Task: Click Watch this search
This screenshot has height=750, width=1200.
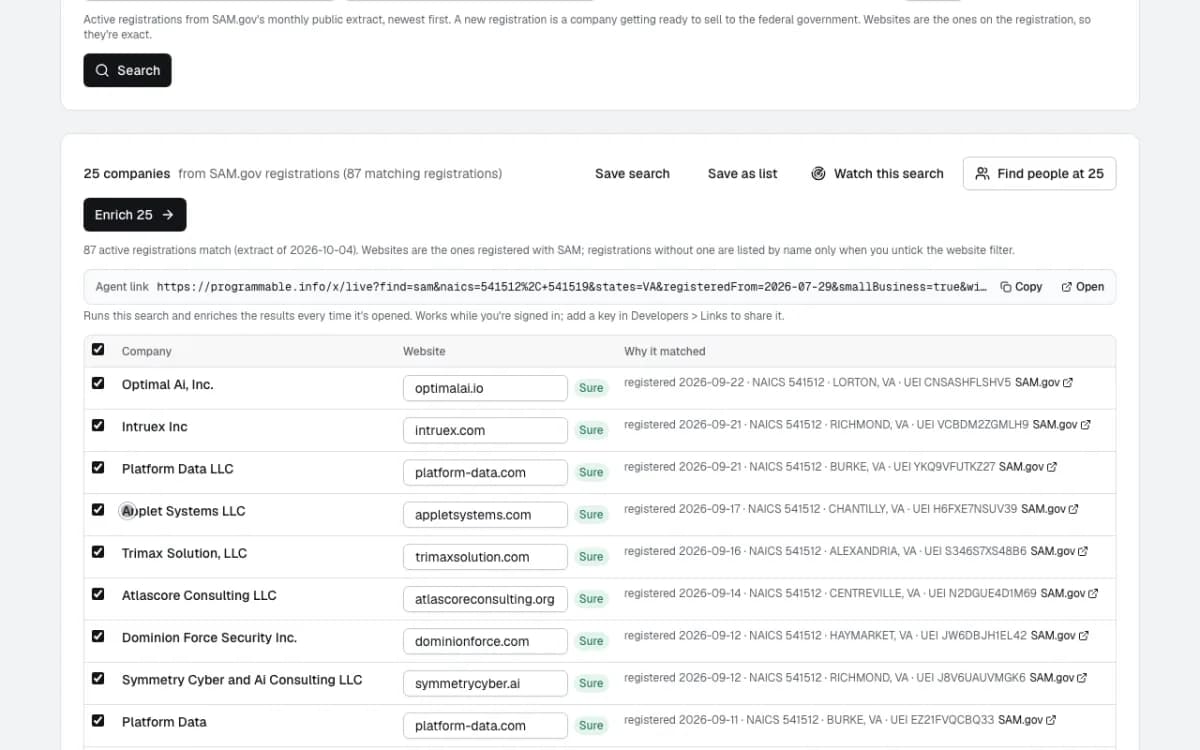Action: (x=877, y=173)
